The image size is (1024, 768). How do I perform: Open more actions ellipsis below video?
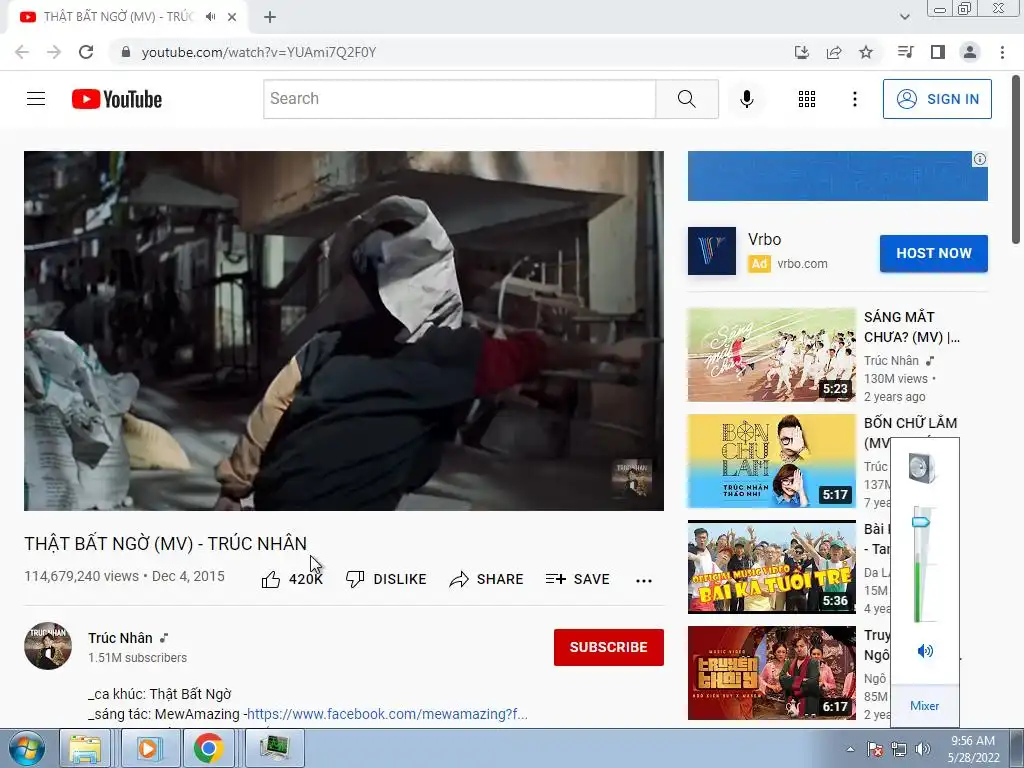[x=644, y=580]
